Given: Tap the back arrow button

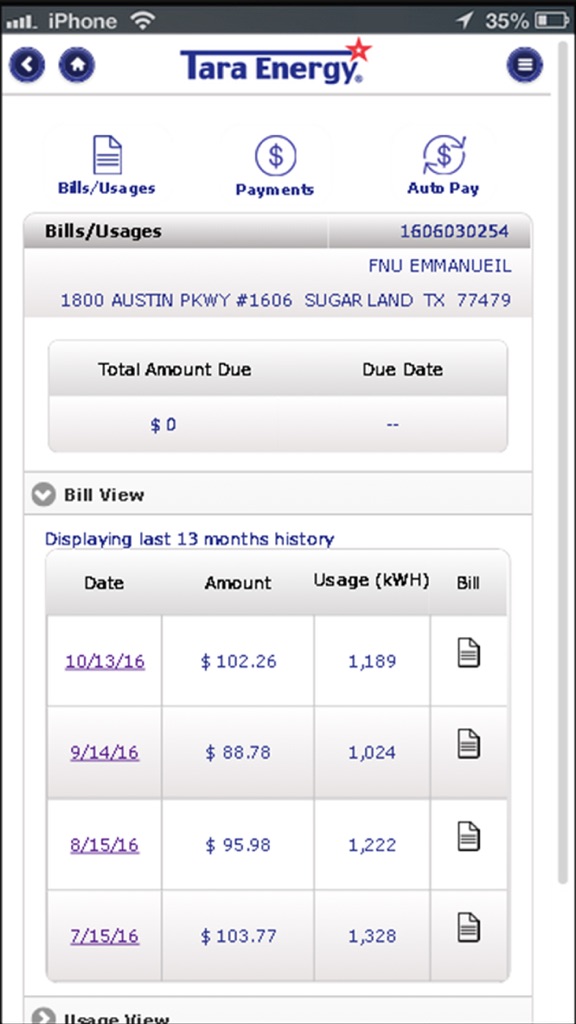Looking at the screenshot, I should pyautogui.click(x=27, y=65).
